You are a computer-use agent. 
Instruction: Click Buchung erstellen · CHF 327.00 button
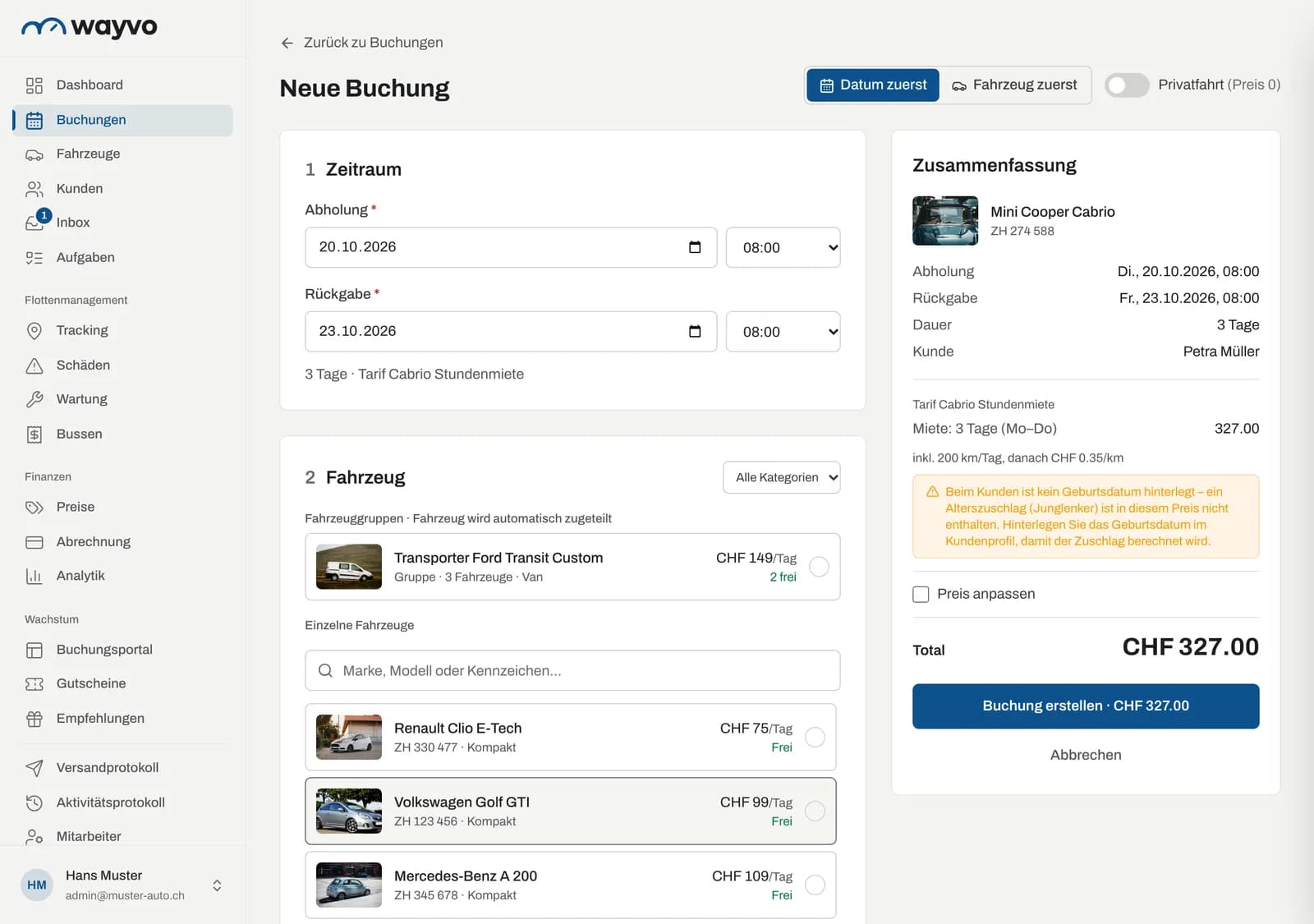click(x=1086, y=706)
